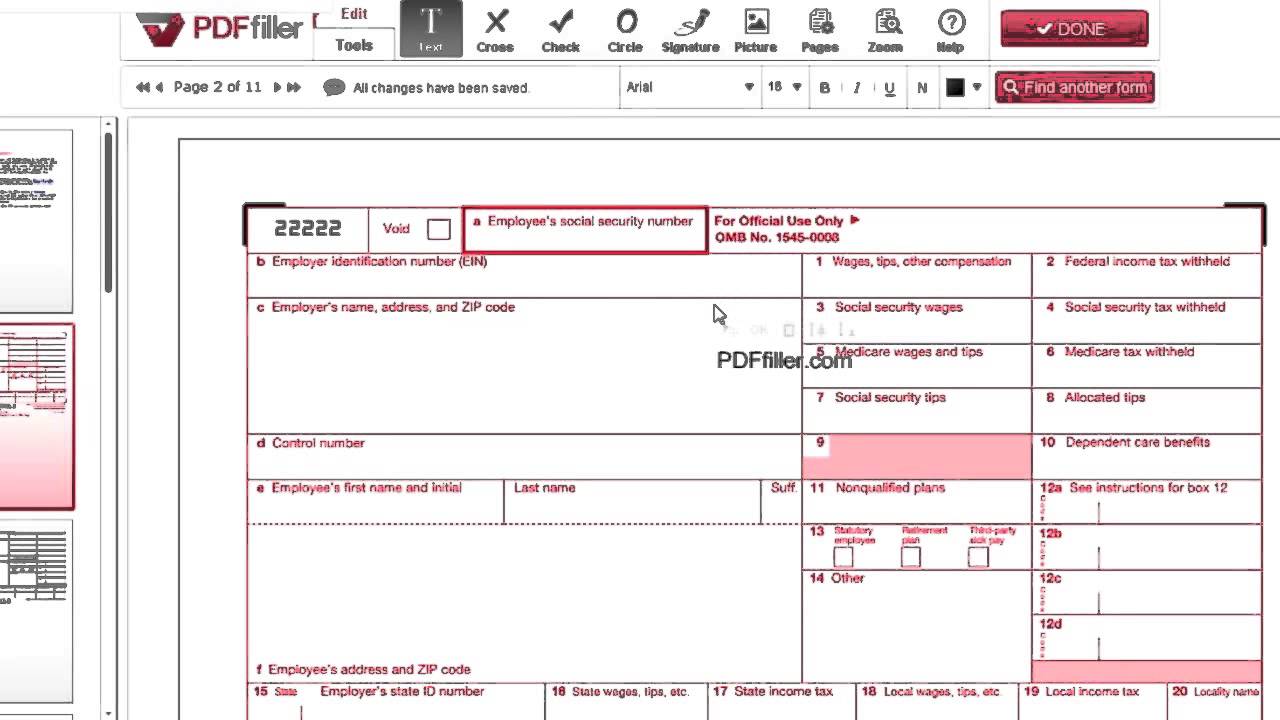
Task: Click Social security tips box
Action: [x=917, y=411]
